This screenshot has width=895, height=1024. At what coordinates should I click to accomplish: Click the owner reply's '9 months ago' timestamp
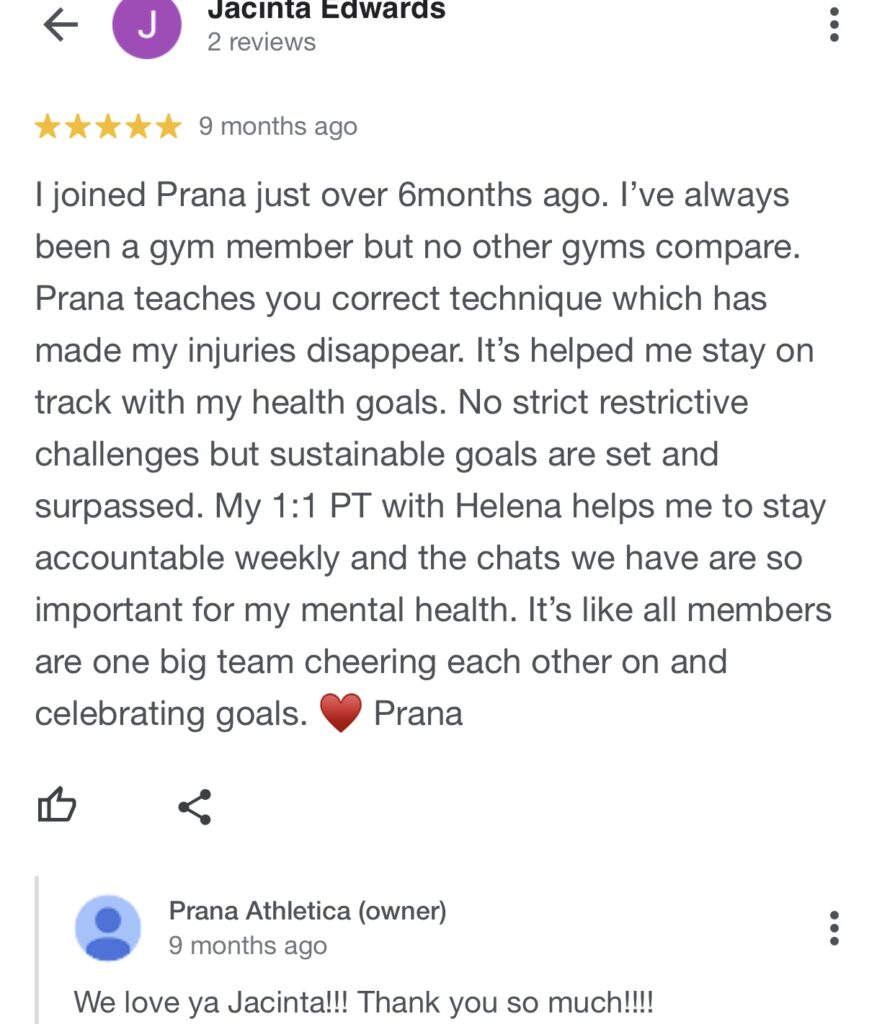247,945
